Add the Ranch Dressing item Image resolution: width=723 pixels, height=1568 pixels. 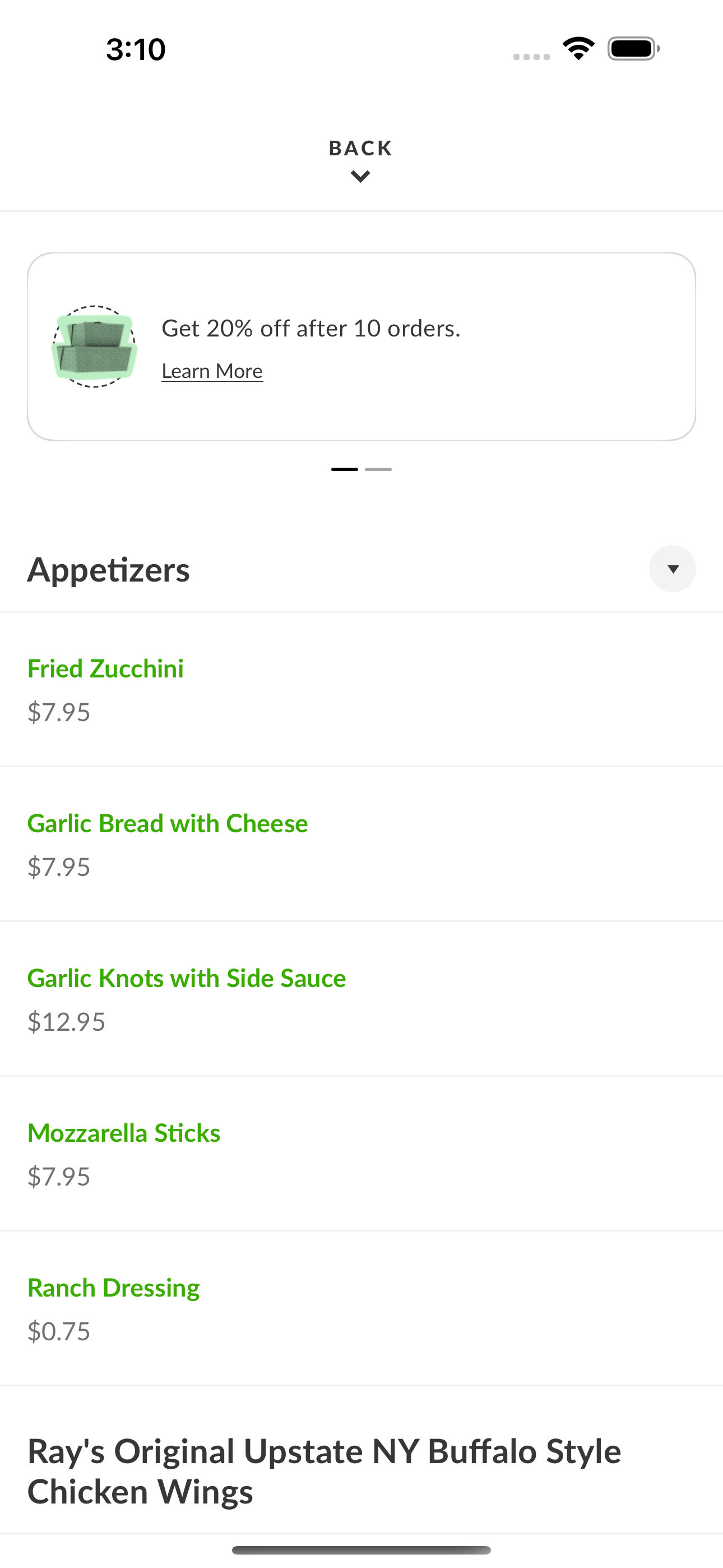361,1308
